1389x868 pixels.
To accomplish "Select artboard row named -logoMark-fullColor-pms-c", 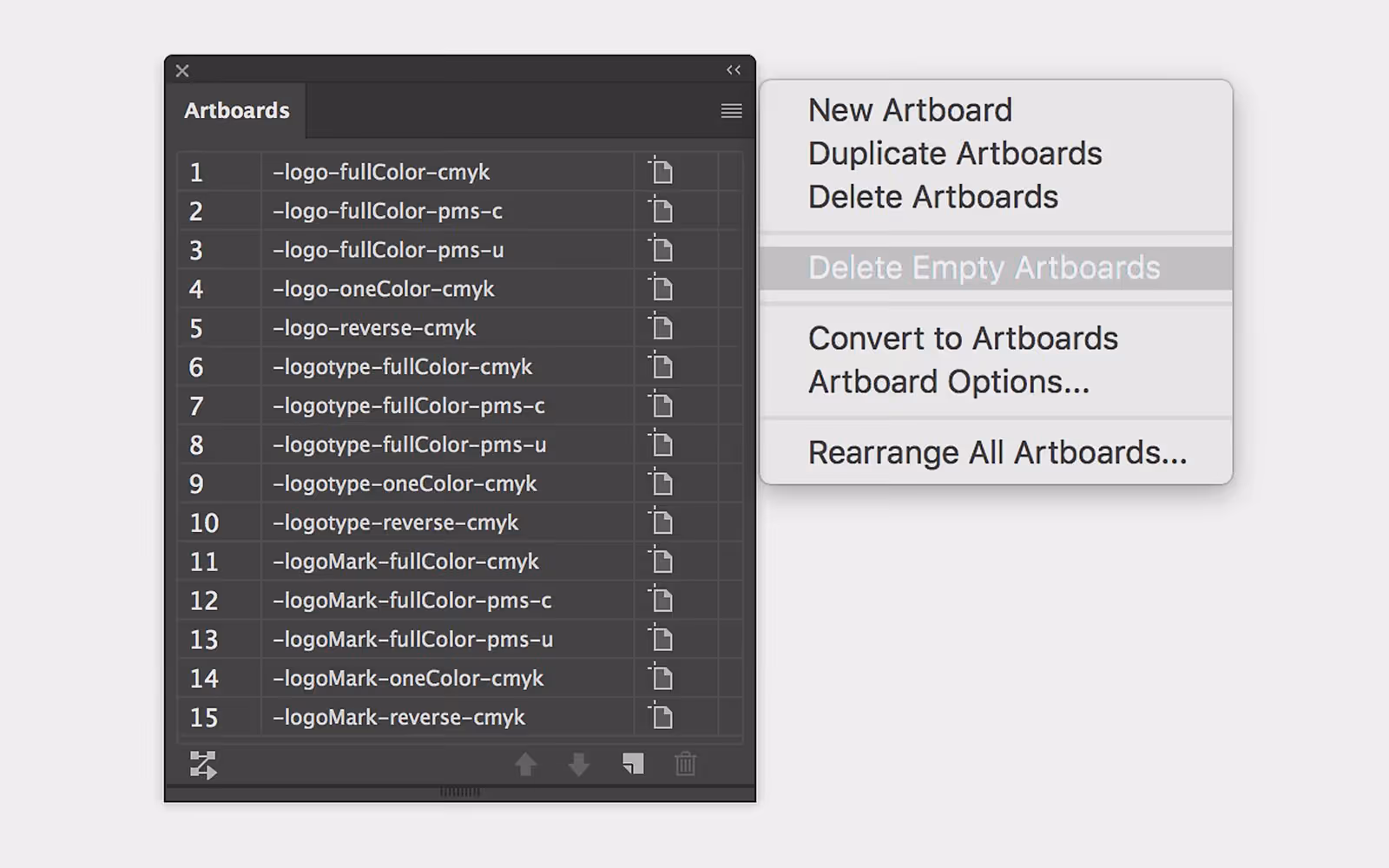I will pos(460,601).
